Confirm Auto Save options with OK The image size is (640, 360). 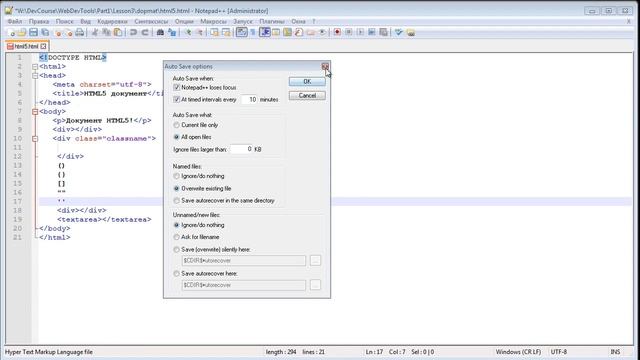coord(307,82)
